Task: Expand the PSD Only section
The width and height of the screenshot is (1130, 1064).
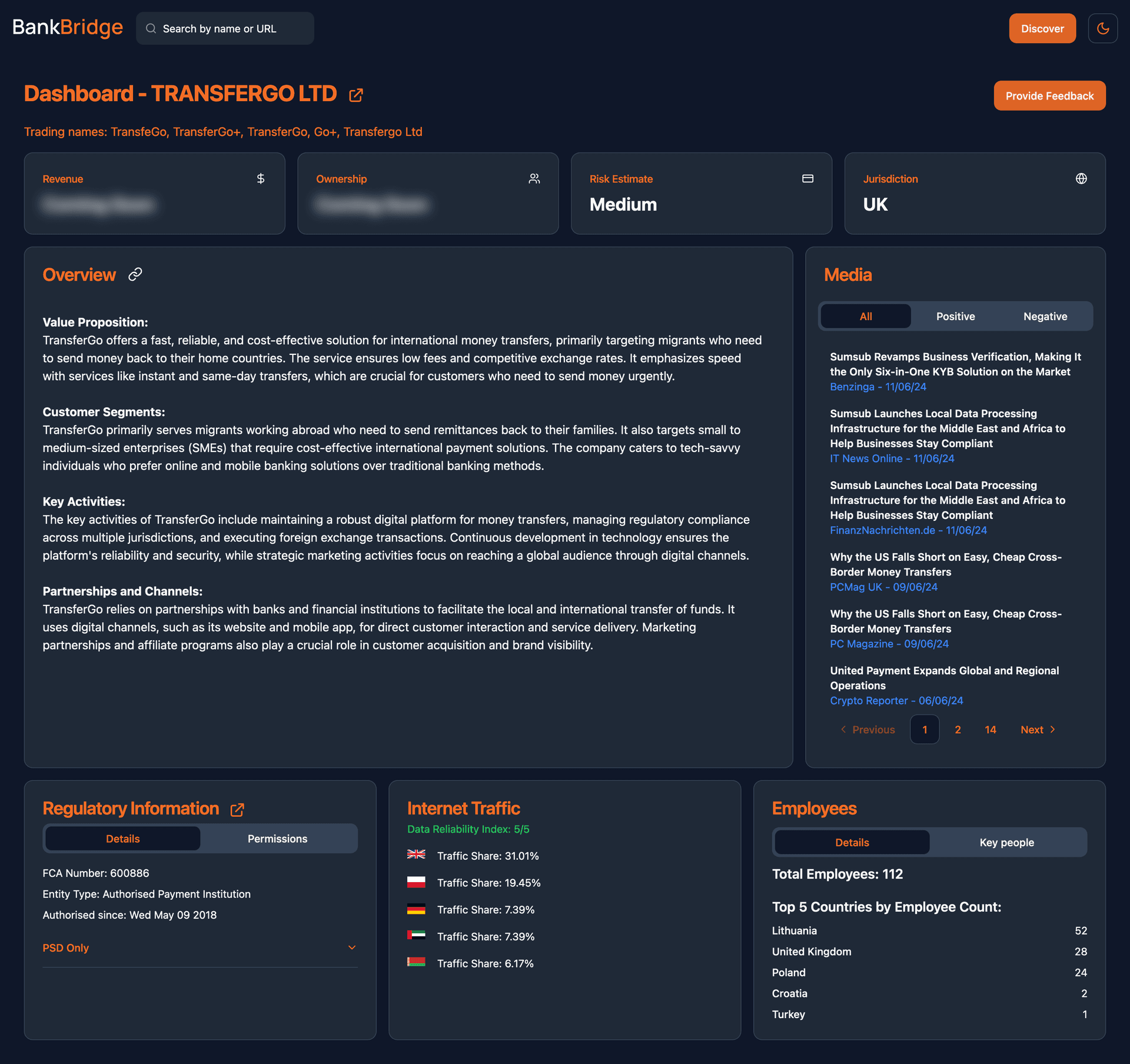Action: [x=352, y=947]
